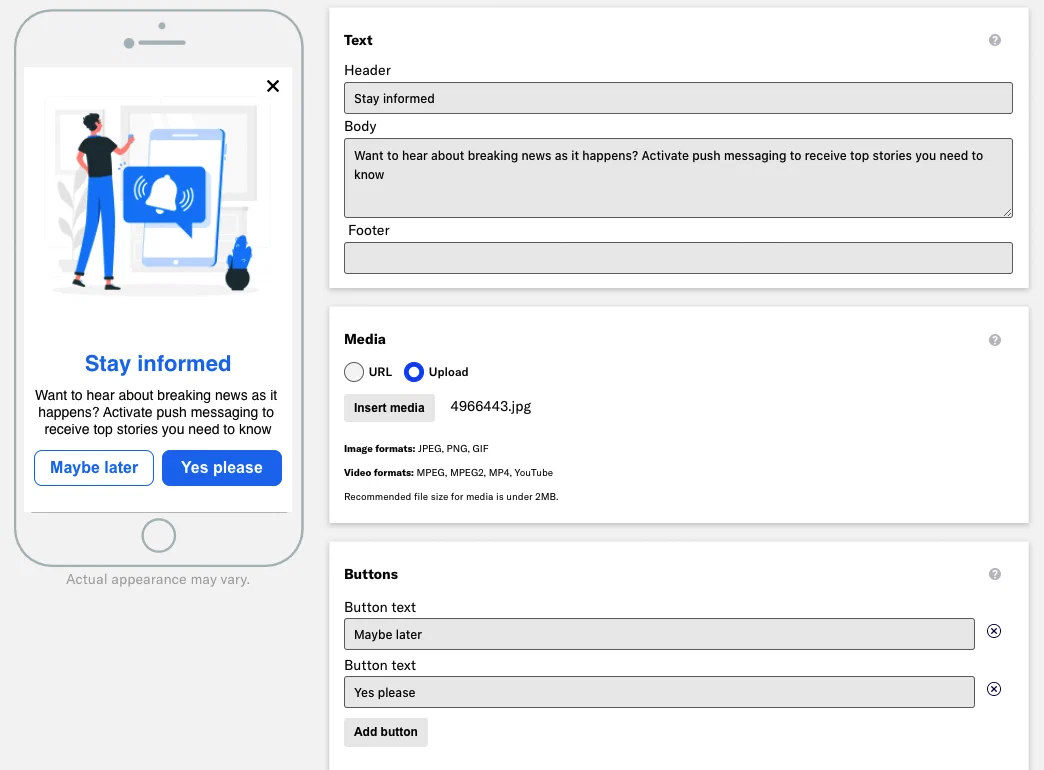
Task: Open the Text section help tooltip
Action: click(995, 40)
